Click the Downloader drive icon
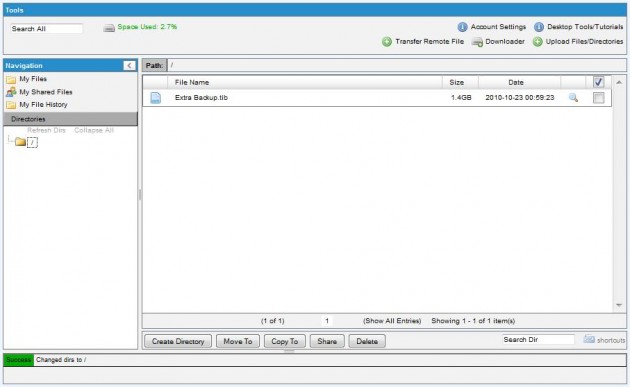 [477, 42]
